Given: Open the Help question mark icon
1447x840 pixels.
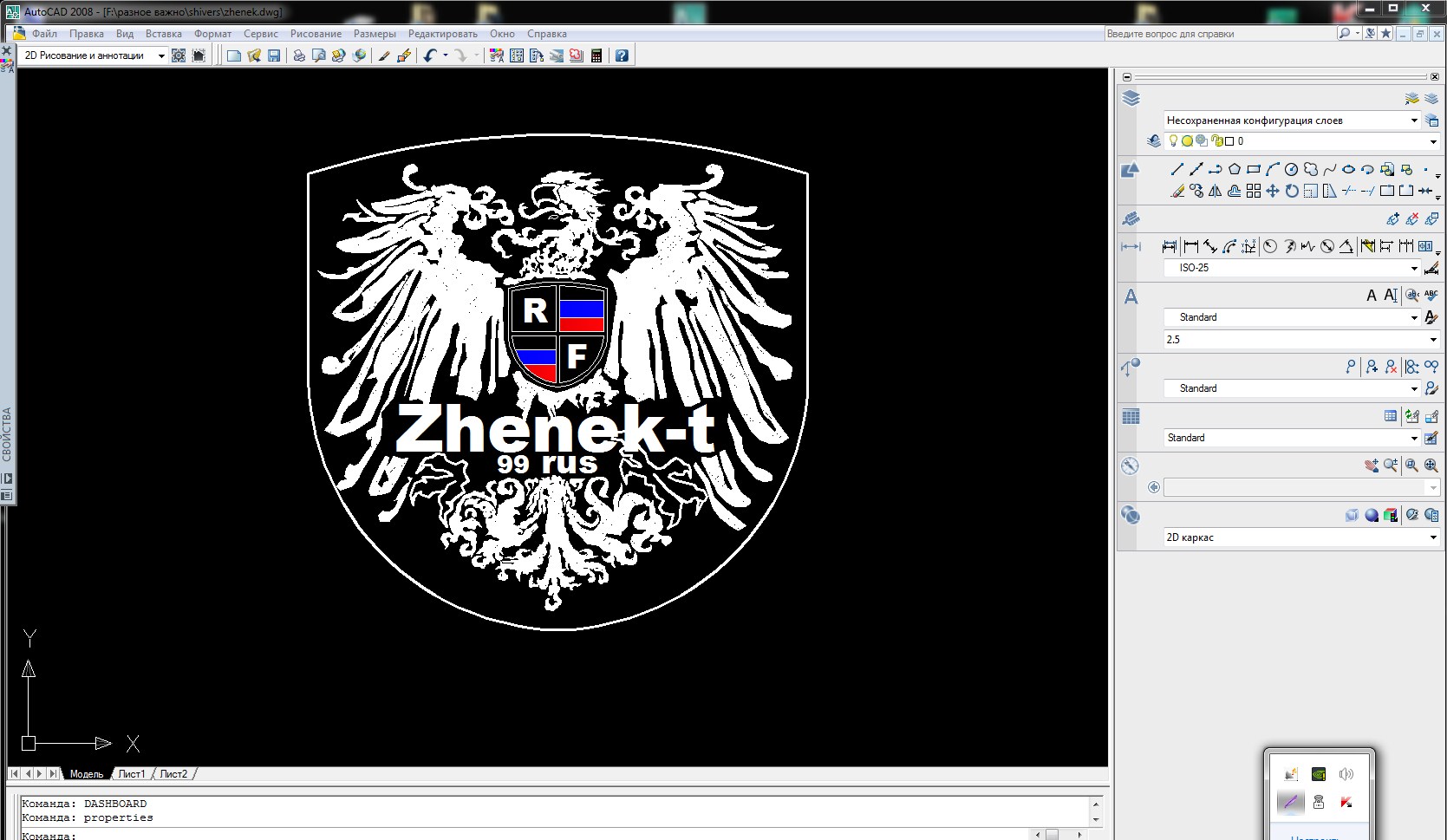Looking at the screenshot, I should point(622,55).
